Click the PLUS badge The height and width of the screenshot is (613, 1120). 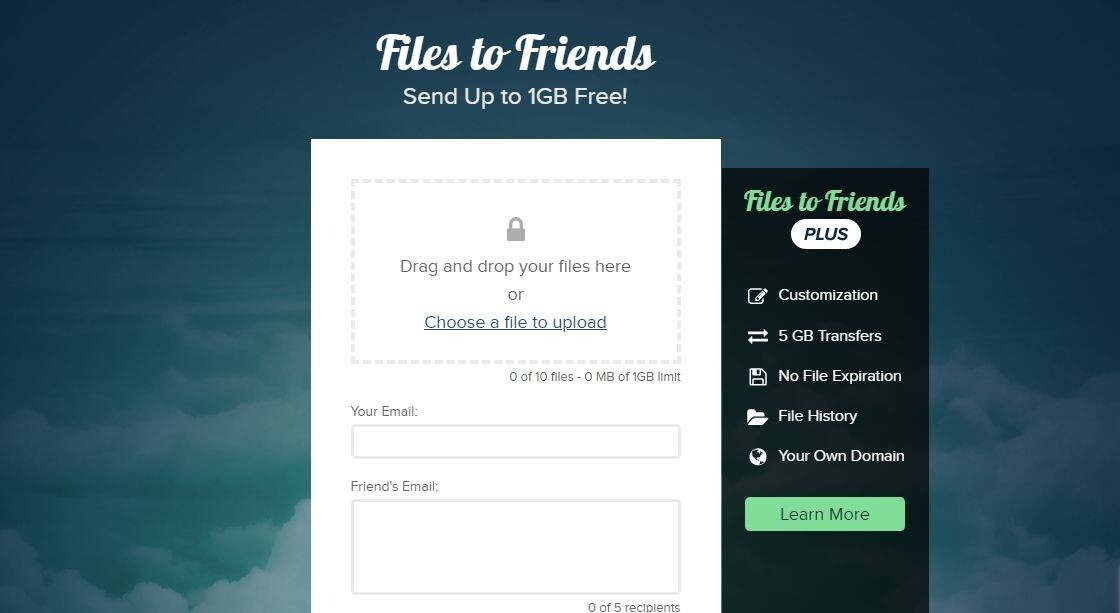click(826, 234)
